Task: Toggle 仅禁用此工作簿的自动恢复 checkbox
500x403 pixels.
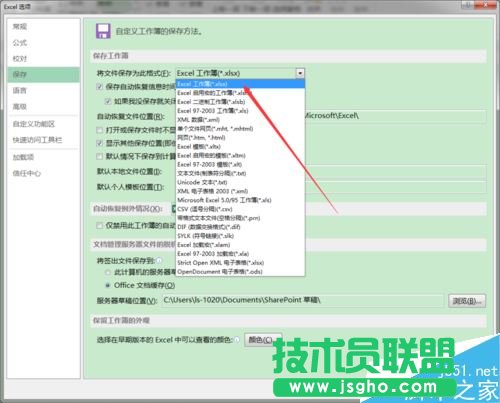Action: (99, 226)
